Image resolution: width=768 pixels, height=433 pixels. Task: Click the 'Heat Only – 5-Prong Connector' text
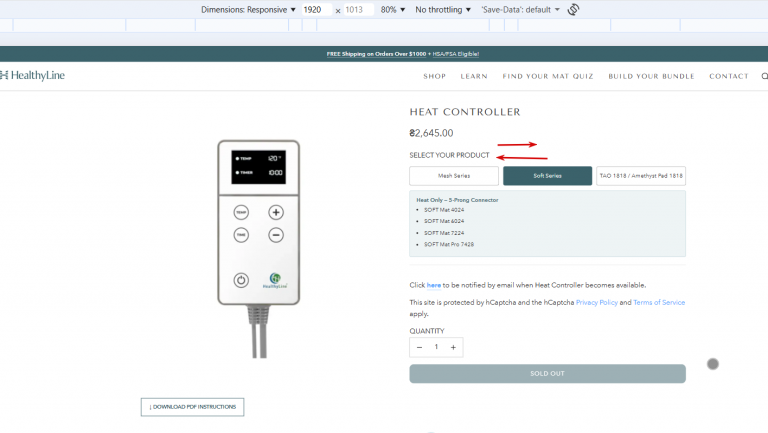457,200
